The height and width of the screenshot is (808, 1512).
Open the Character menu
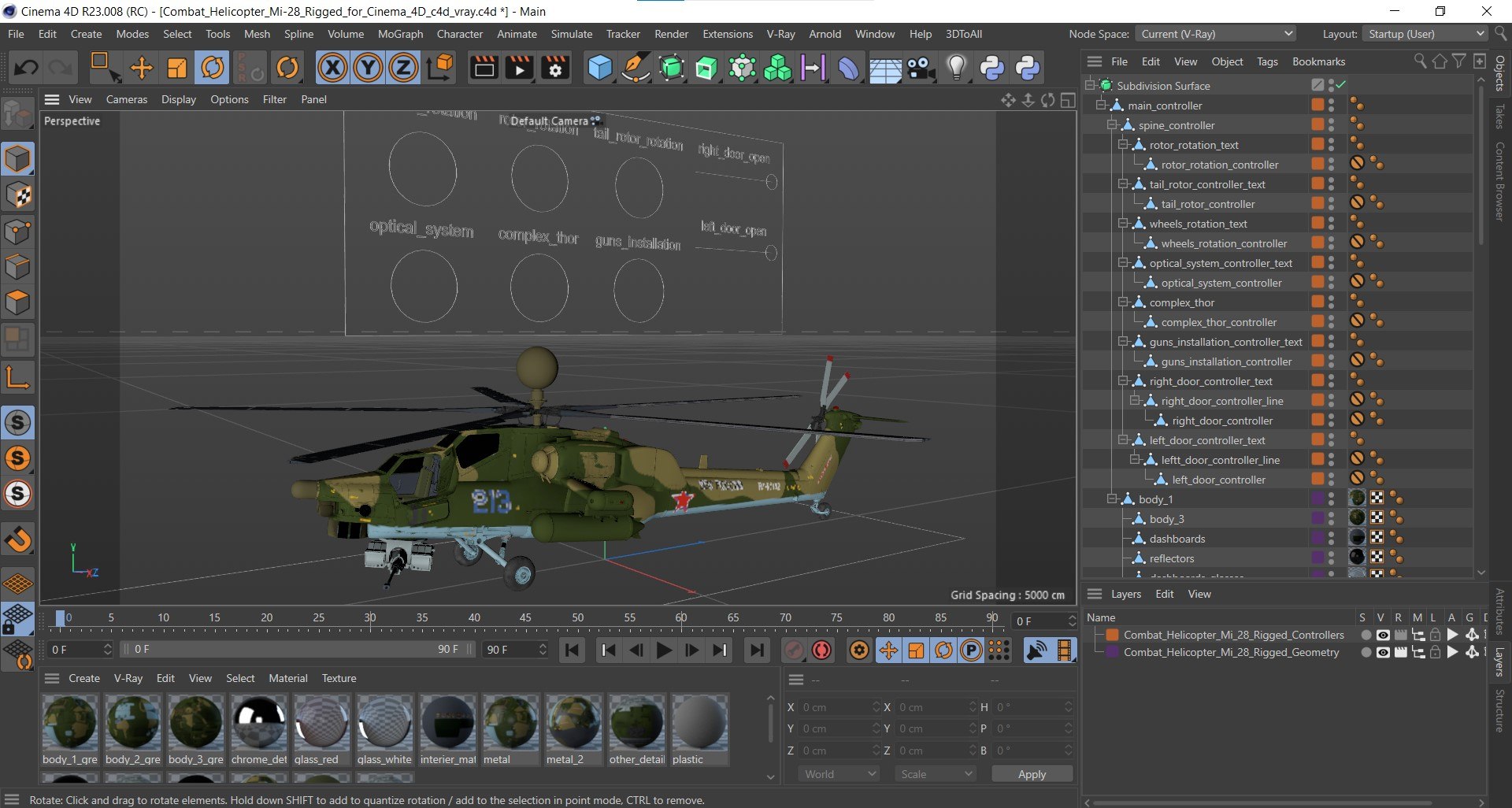[460, 34]
